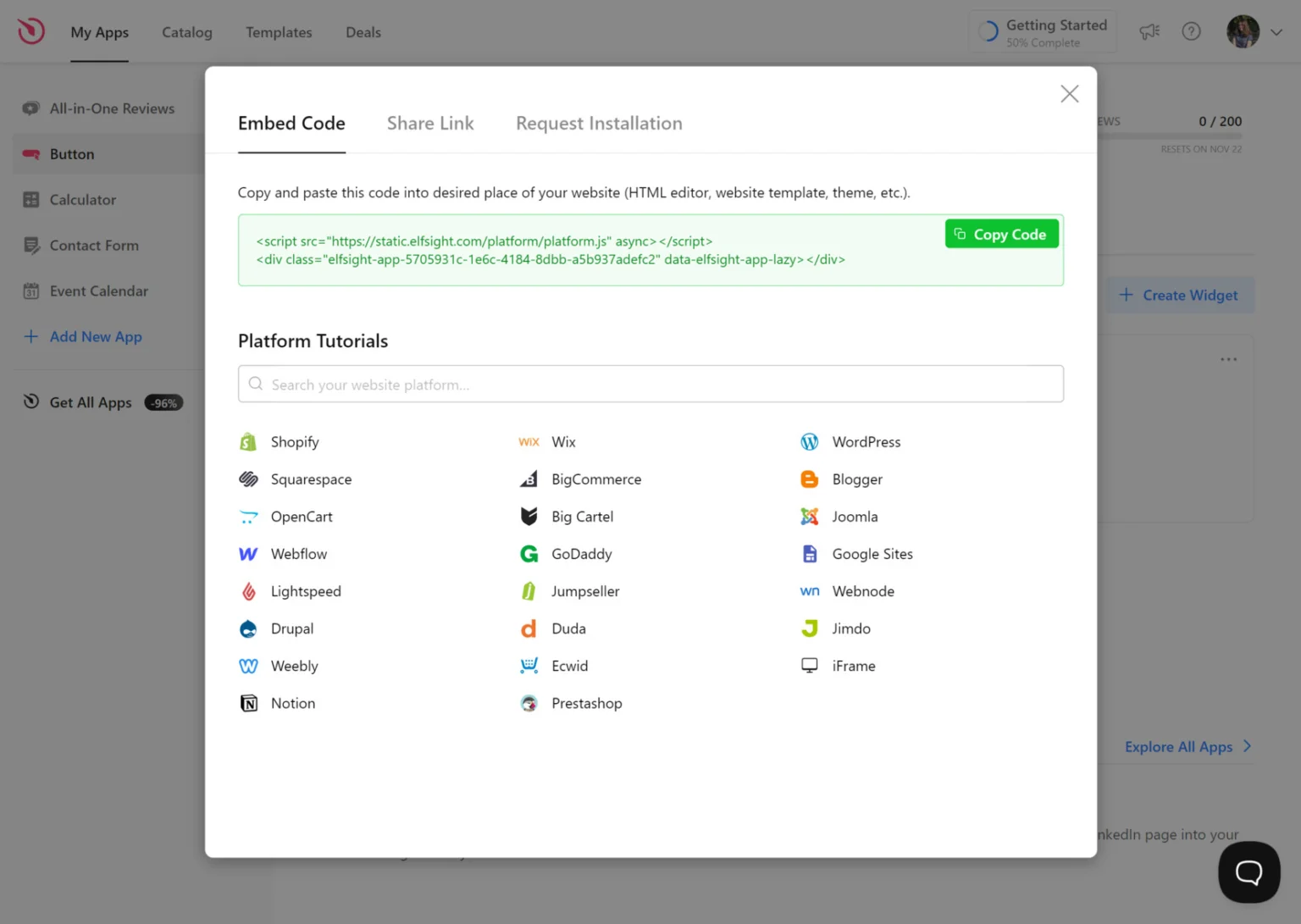Open the Wix tutorial

(x=563, y=441)
